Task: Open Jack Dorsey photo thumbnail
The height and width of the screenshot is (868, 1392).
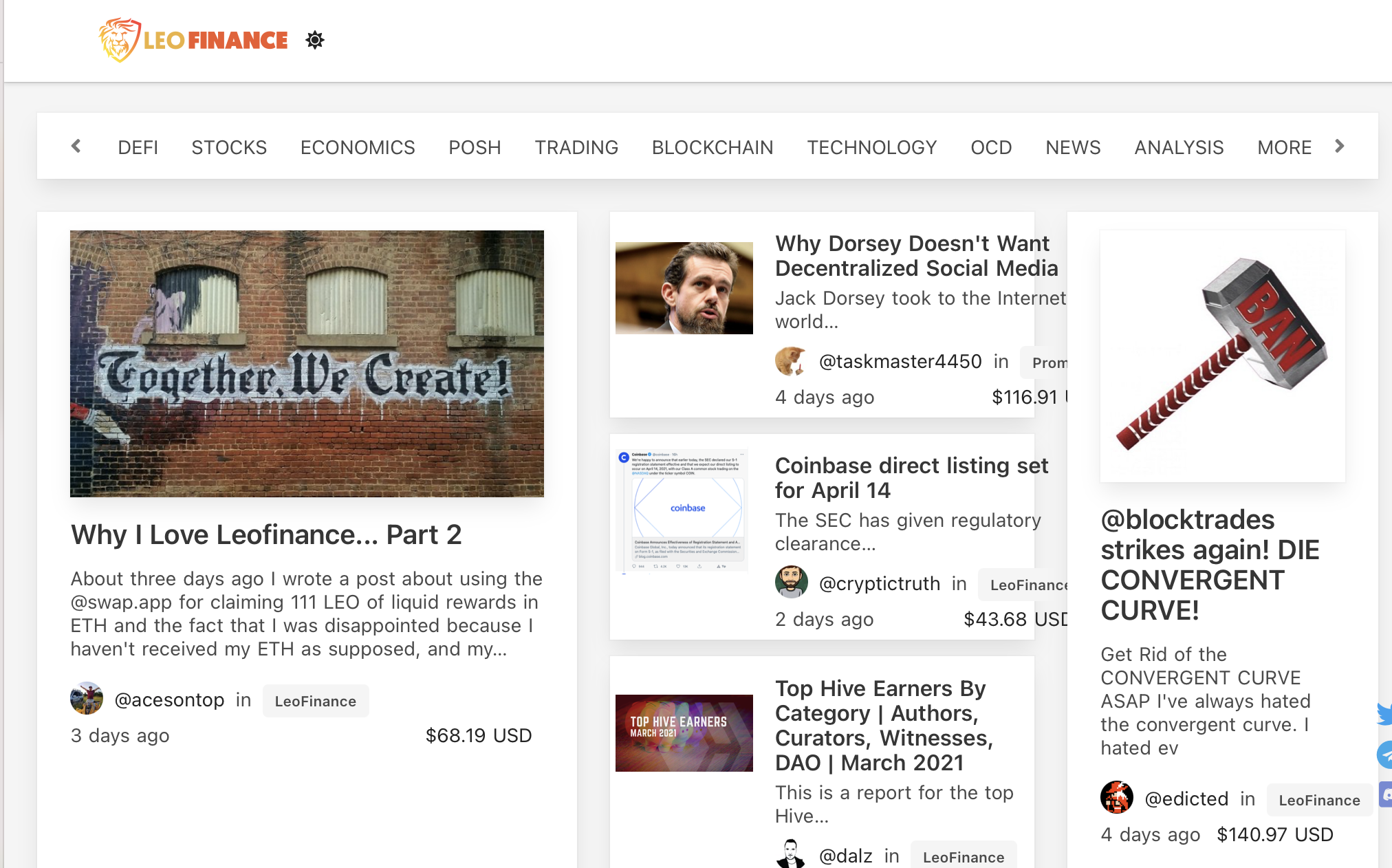Action: [684, 287]
